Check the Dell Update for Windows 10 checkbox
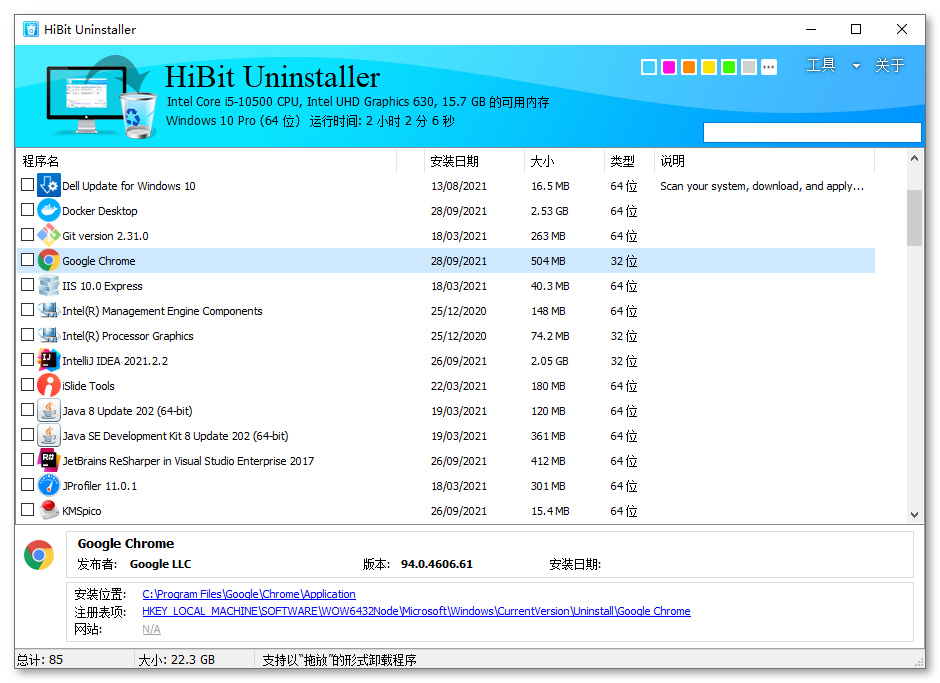The height and width of the screenshot is (683, 940). (x=27, y=185)
